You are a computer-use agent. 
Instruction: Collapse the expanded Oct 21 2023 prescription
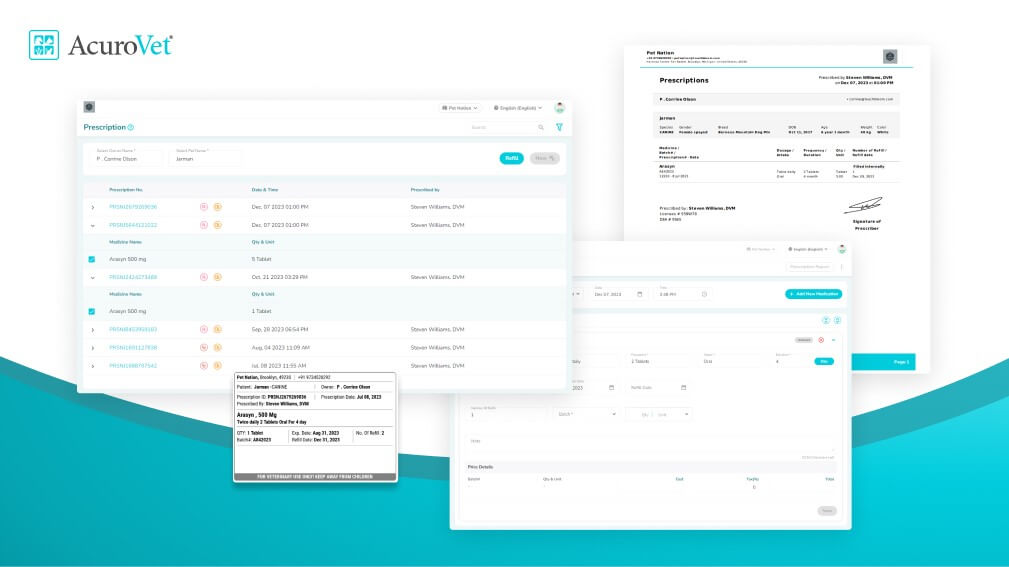point(92,277)
